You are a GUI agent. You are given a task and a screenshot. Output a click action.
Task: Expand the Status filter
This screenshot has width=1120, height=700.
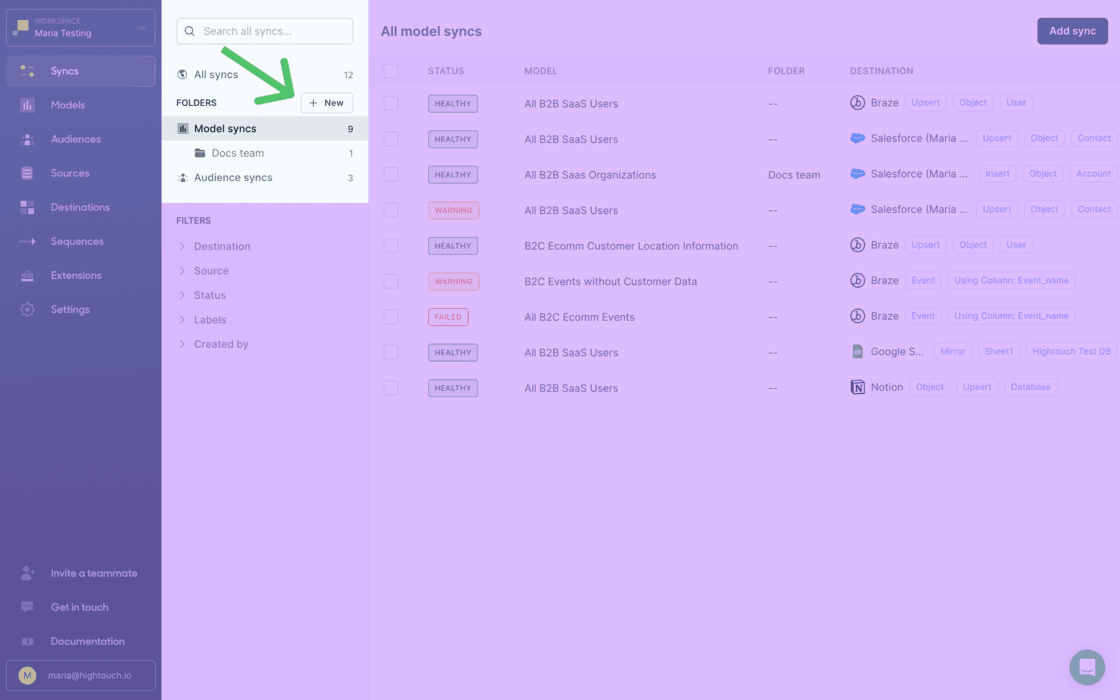pyautogui.click(x=212, y=295)
